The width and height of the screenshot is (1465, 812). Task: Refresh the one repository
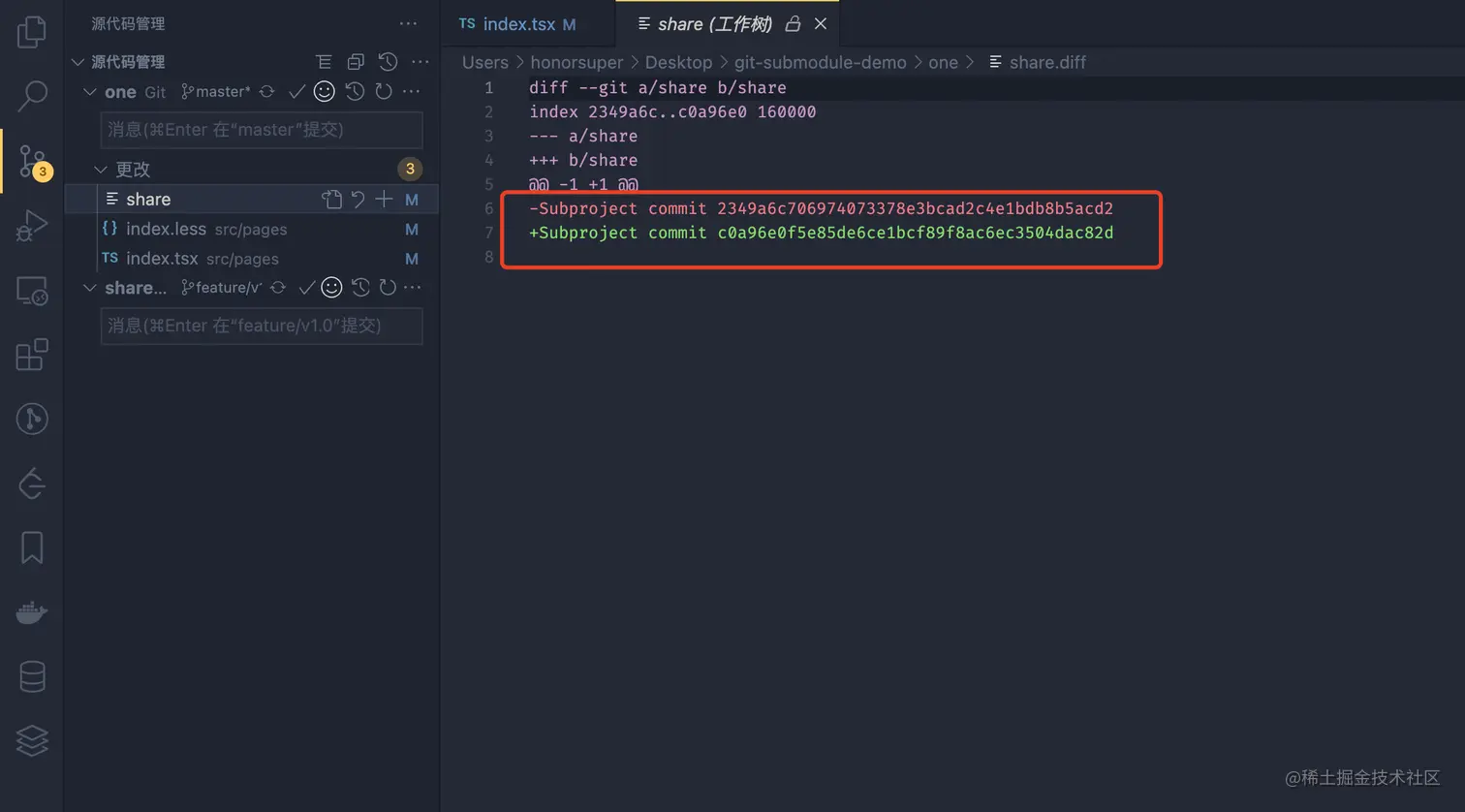[x=384, y=92]
